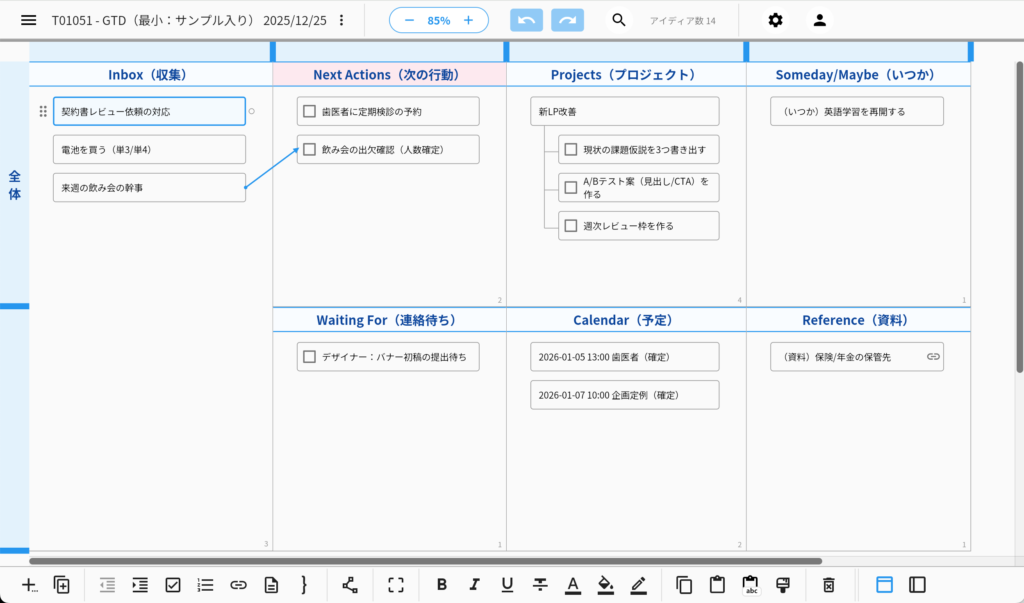Open the link on 保険/年金の保管先 card
Image resolution: width=1024 pixels, height=603 pixels.
tap(932, 356)
